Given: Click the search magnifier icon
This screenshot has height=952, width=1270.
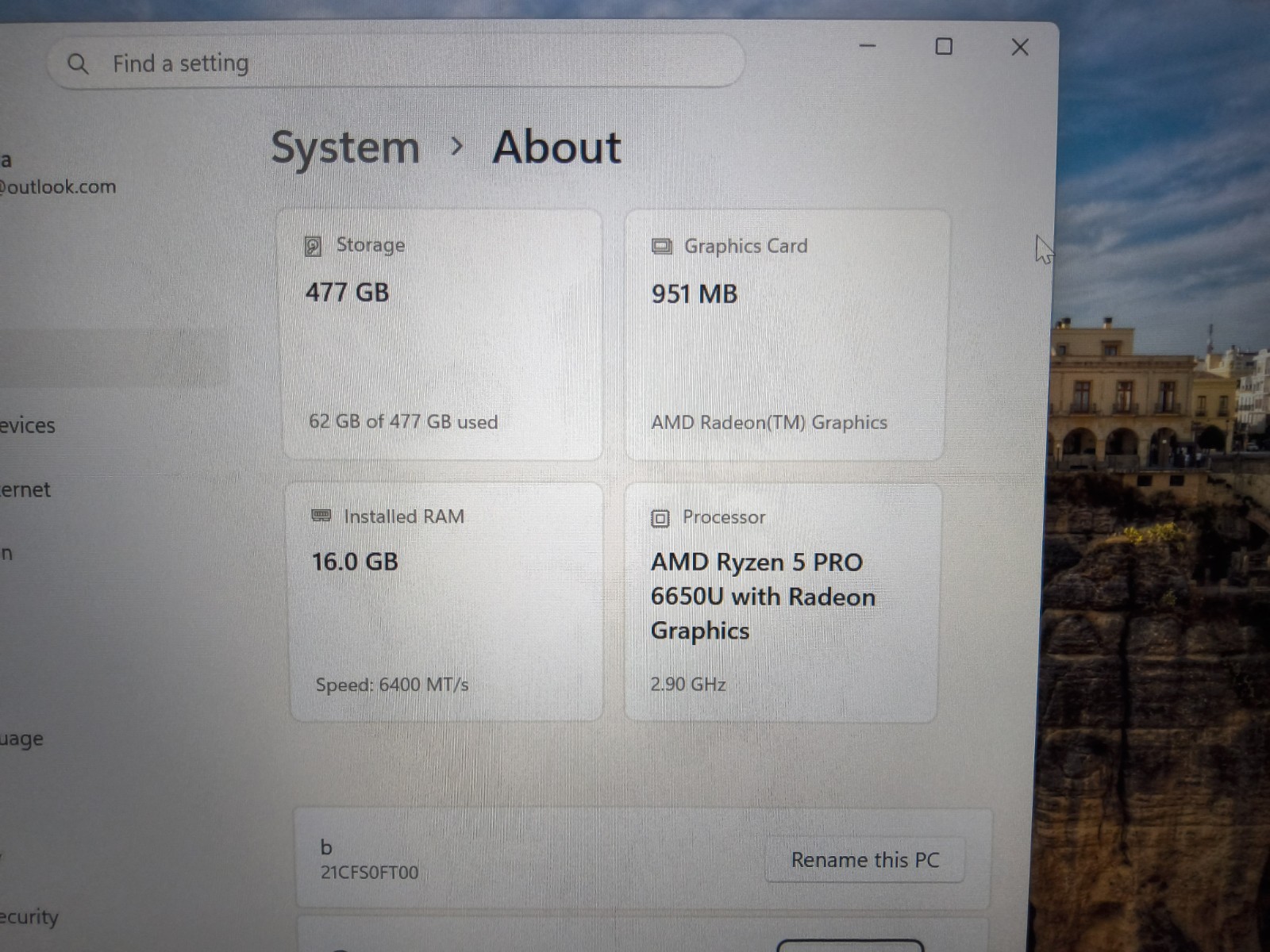Looking at the screenshot, I should click(78, 63).
